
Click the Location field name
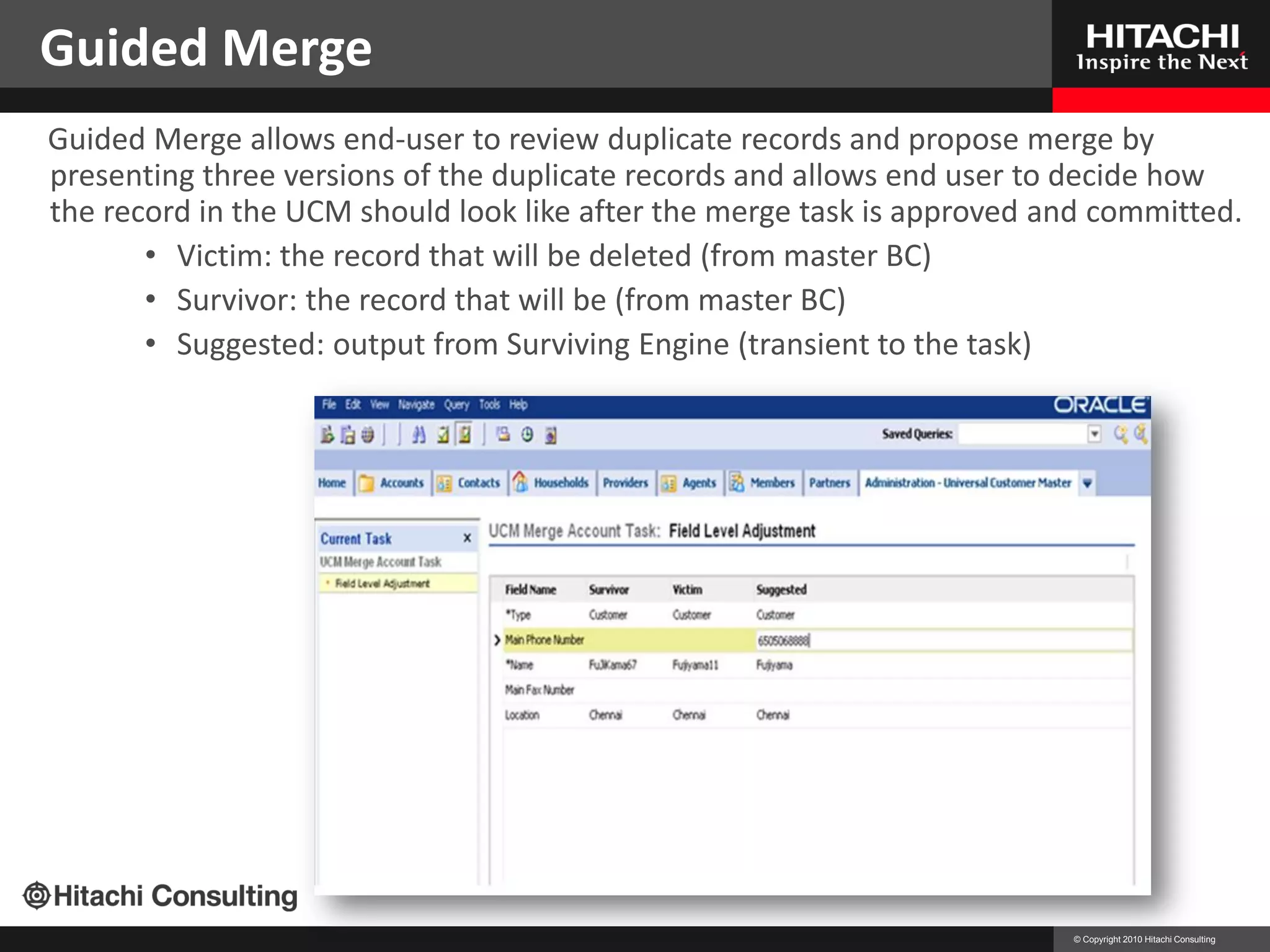pyautogui.click(x=522, y=715)
